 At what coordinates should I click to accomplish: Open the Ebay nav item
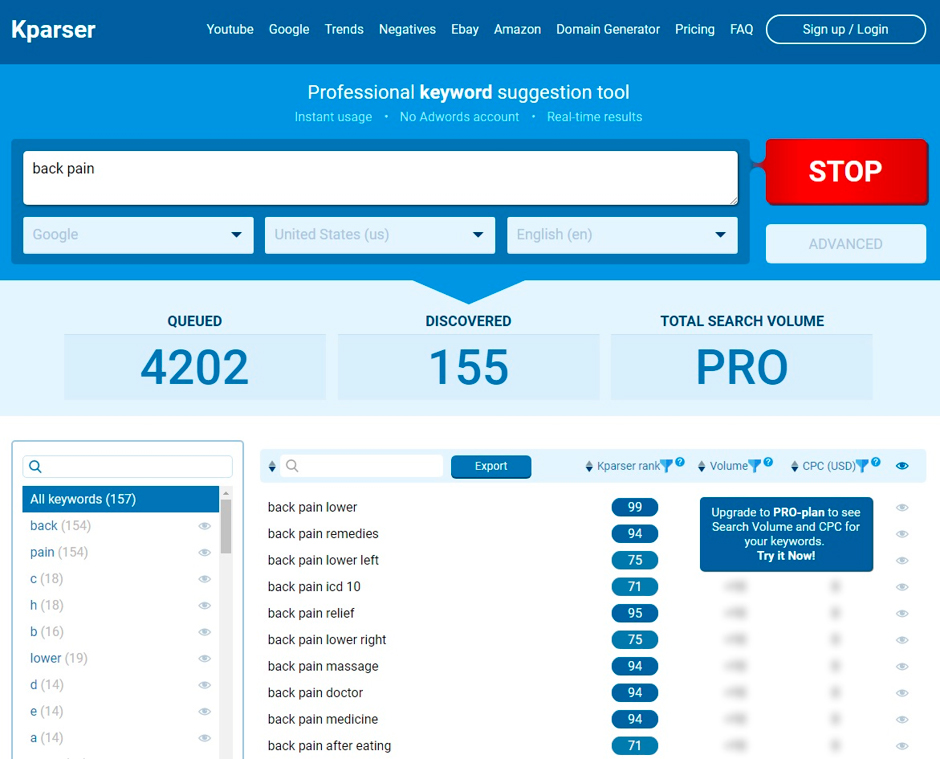(x=465, y=29)
